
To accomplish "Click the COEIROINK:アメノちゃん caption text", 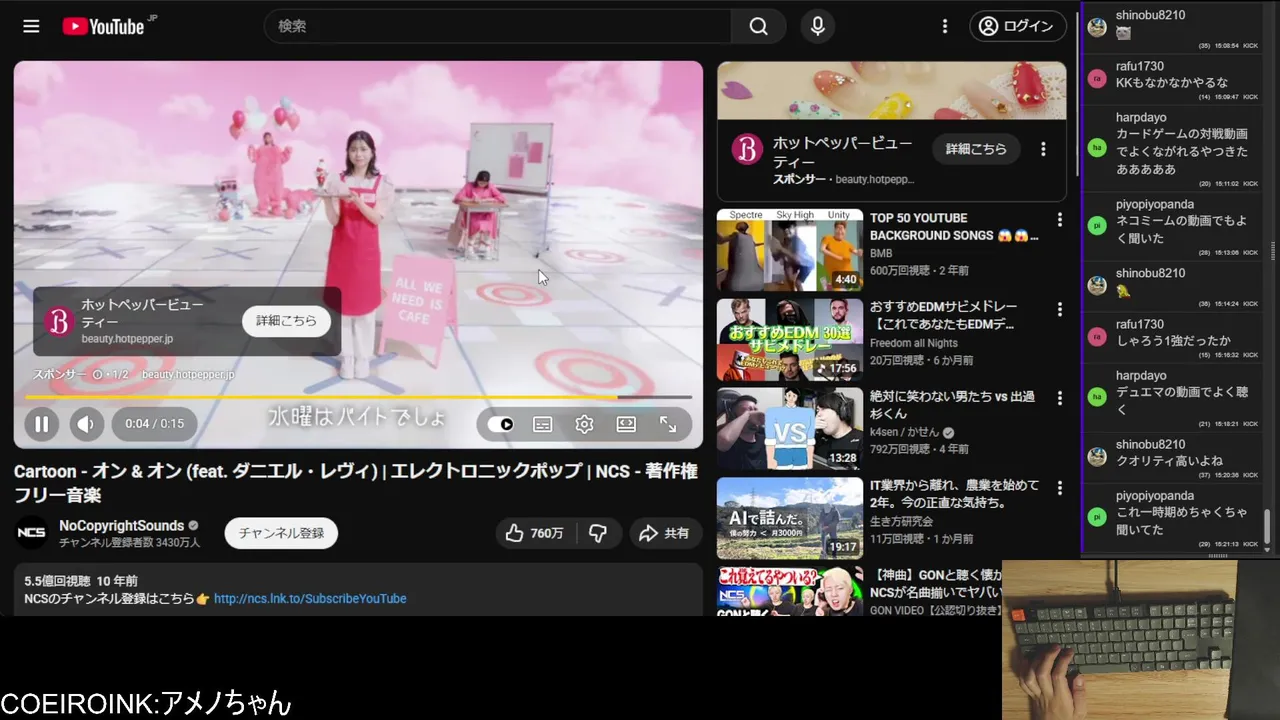I will coord(146,703).
